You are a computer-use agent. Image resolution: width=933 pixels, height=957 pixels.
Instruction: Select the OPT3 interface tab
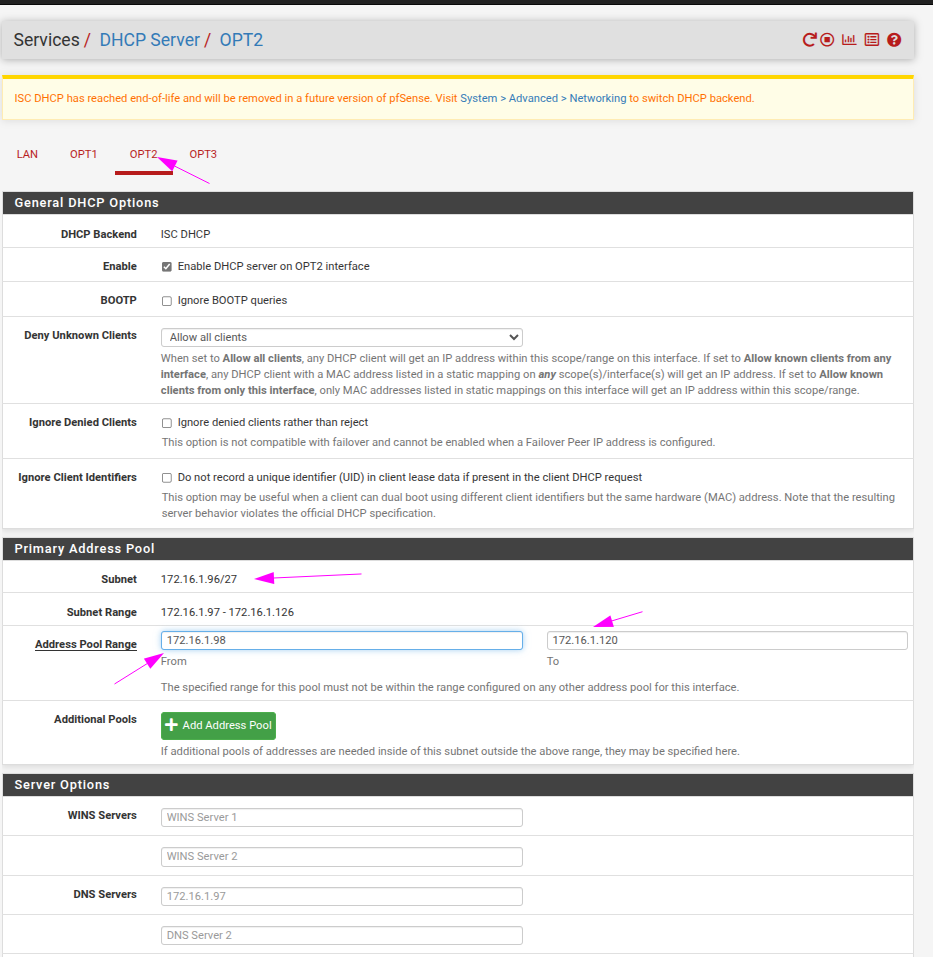click(x=203, y=154)
